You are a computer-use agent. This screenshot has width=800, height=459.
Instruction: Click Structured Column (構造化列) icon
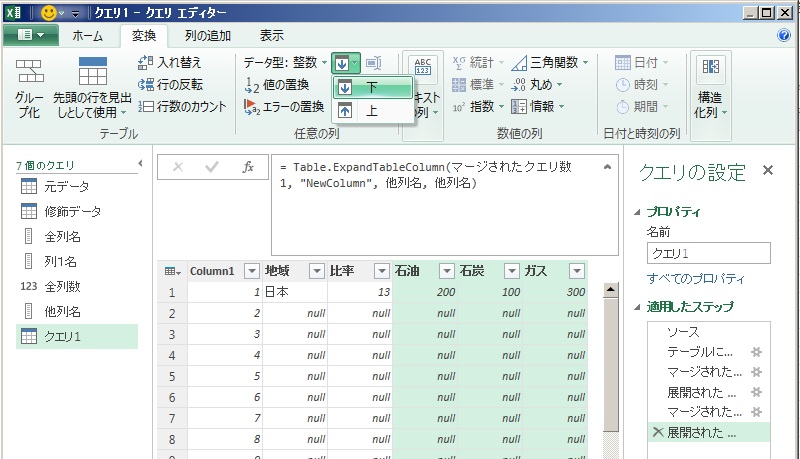point(711,67)
